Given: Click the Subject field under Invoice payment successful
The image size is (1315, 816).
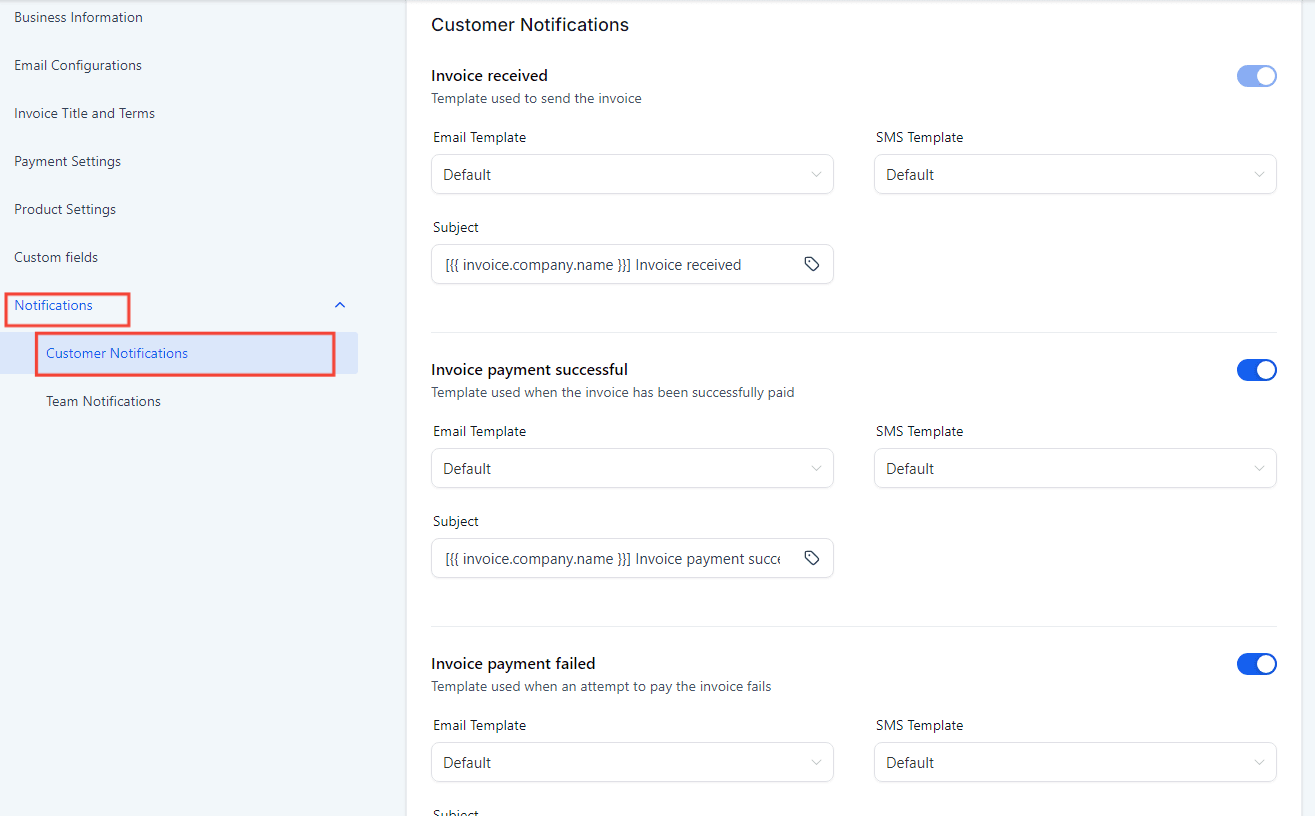Looking at the screenshot, I should (600, 558).
